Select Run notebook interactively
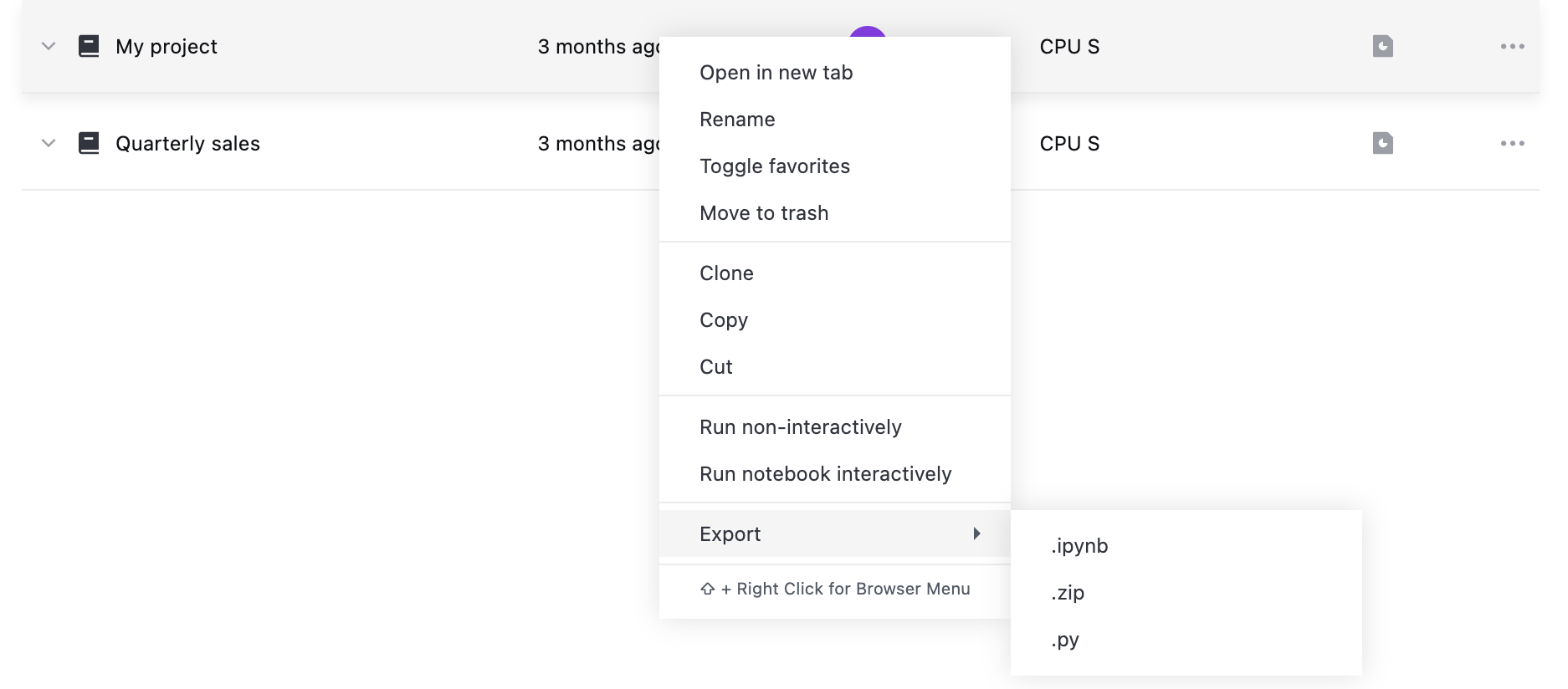Screen dimensions: 1568x689 (x=825, y=474)
